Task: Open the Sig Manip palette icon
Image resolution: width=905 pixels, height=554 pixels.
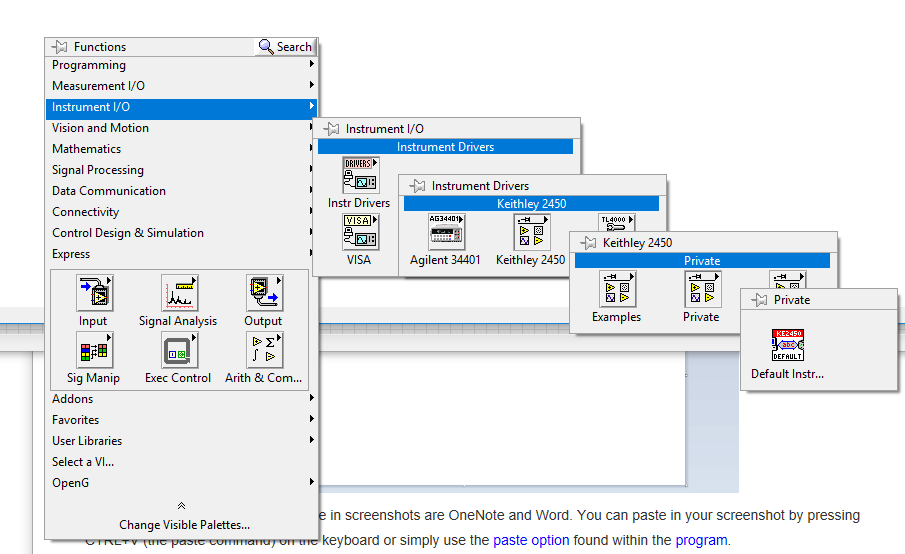Action: pos(95,350)
